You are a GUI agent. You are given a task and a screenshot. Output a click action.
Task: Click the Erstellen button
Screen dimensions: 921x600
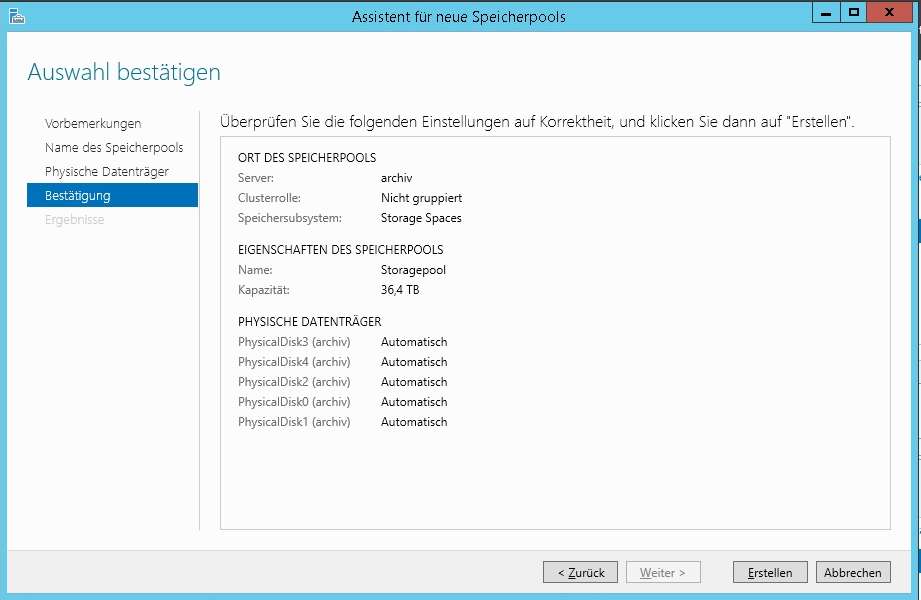[770, 572]
